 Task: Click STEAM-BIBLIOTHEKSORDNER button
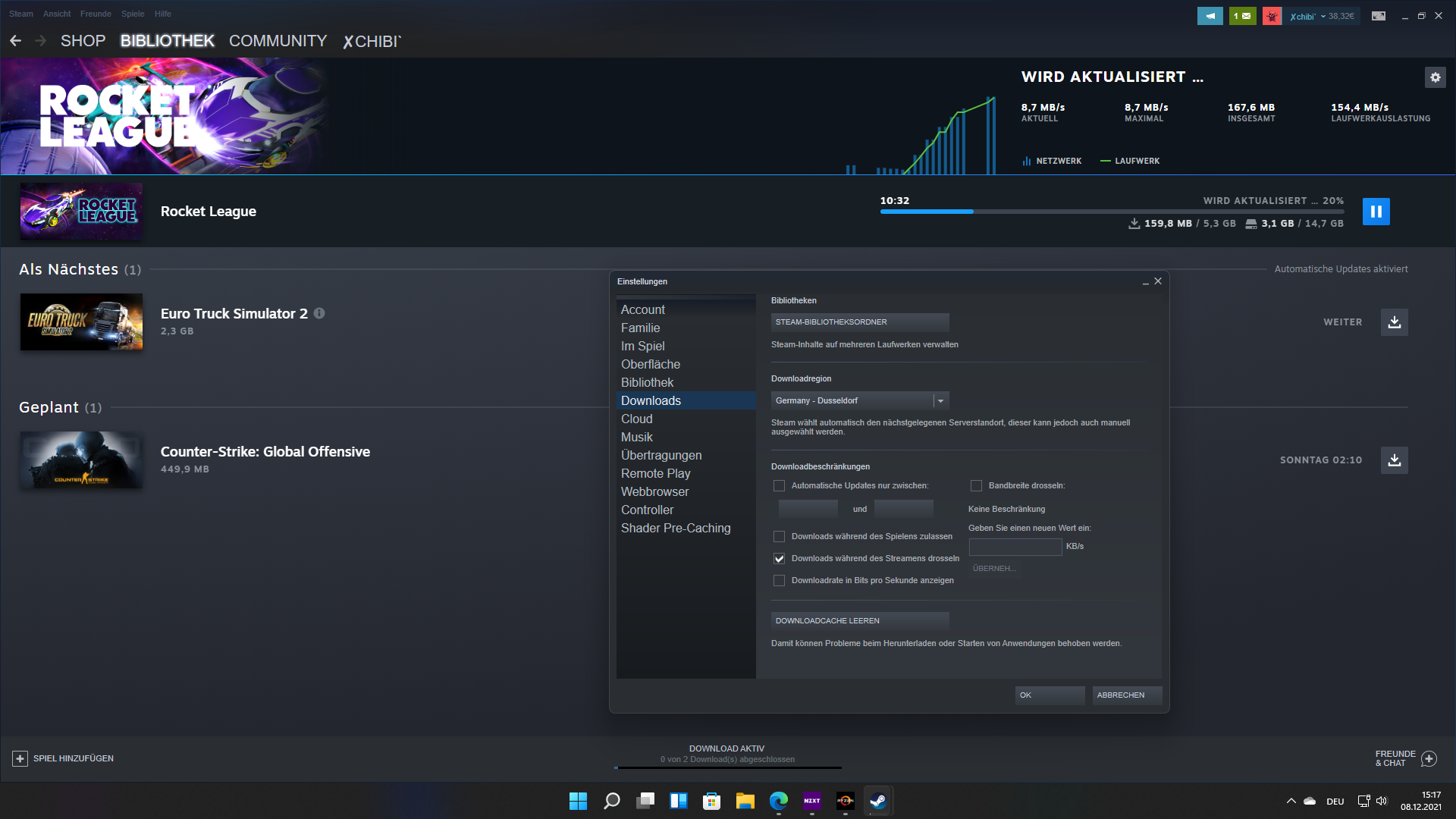click(x=860, y=322)
